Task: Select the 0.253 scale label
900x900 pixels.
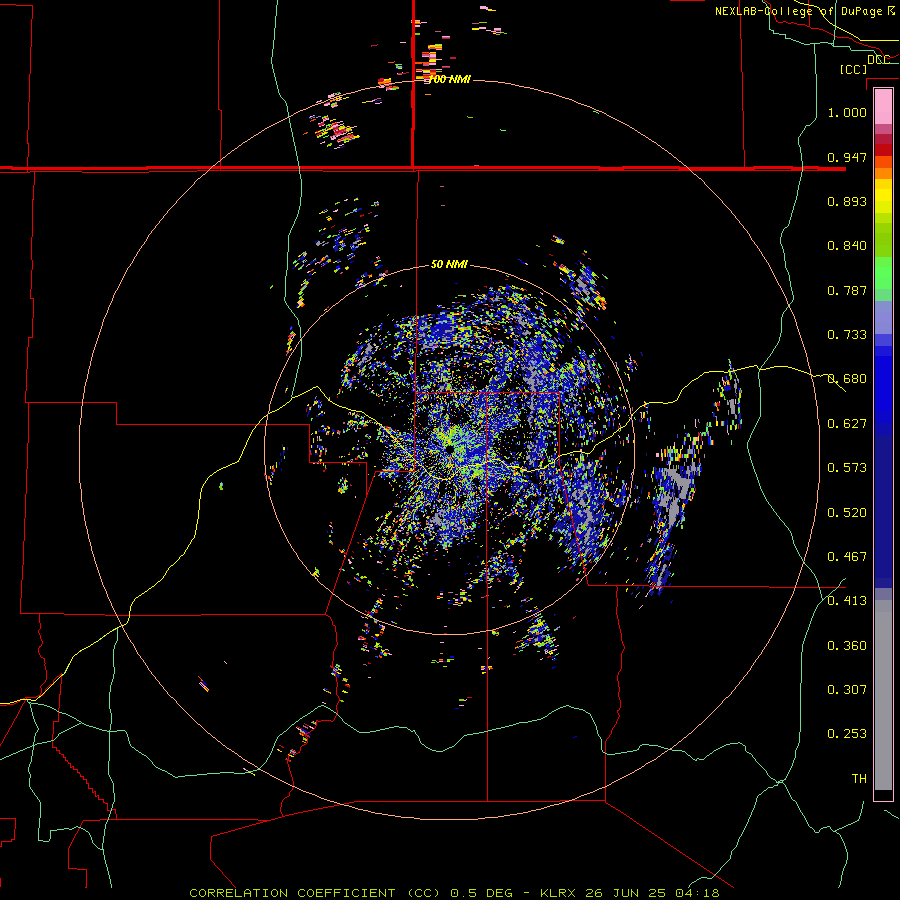Action: coord(847,734)
